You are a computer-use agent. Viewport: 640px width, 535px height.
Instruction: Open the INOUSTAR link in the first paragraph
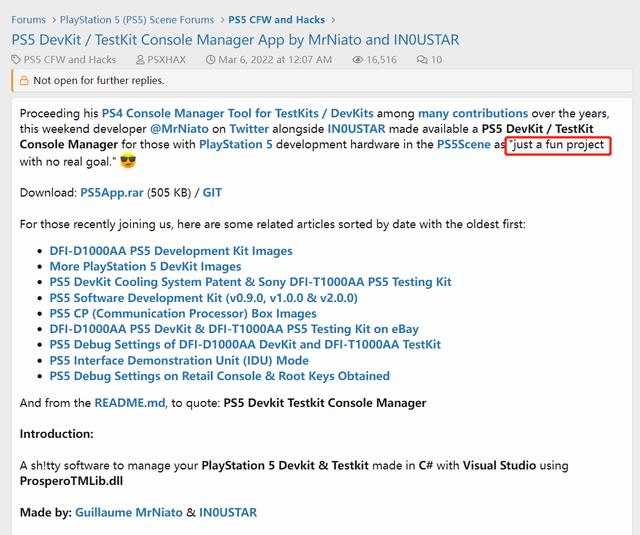[356, 129]
